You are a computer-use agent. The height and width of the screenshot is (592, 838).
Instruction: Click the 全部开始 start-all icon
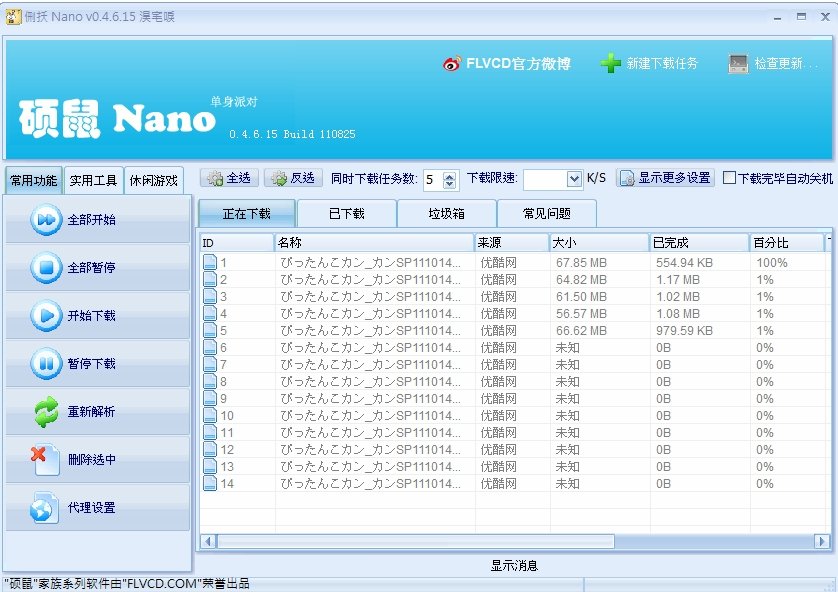pos(46,220)
